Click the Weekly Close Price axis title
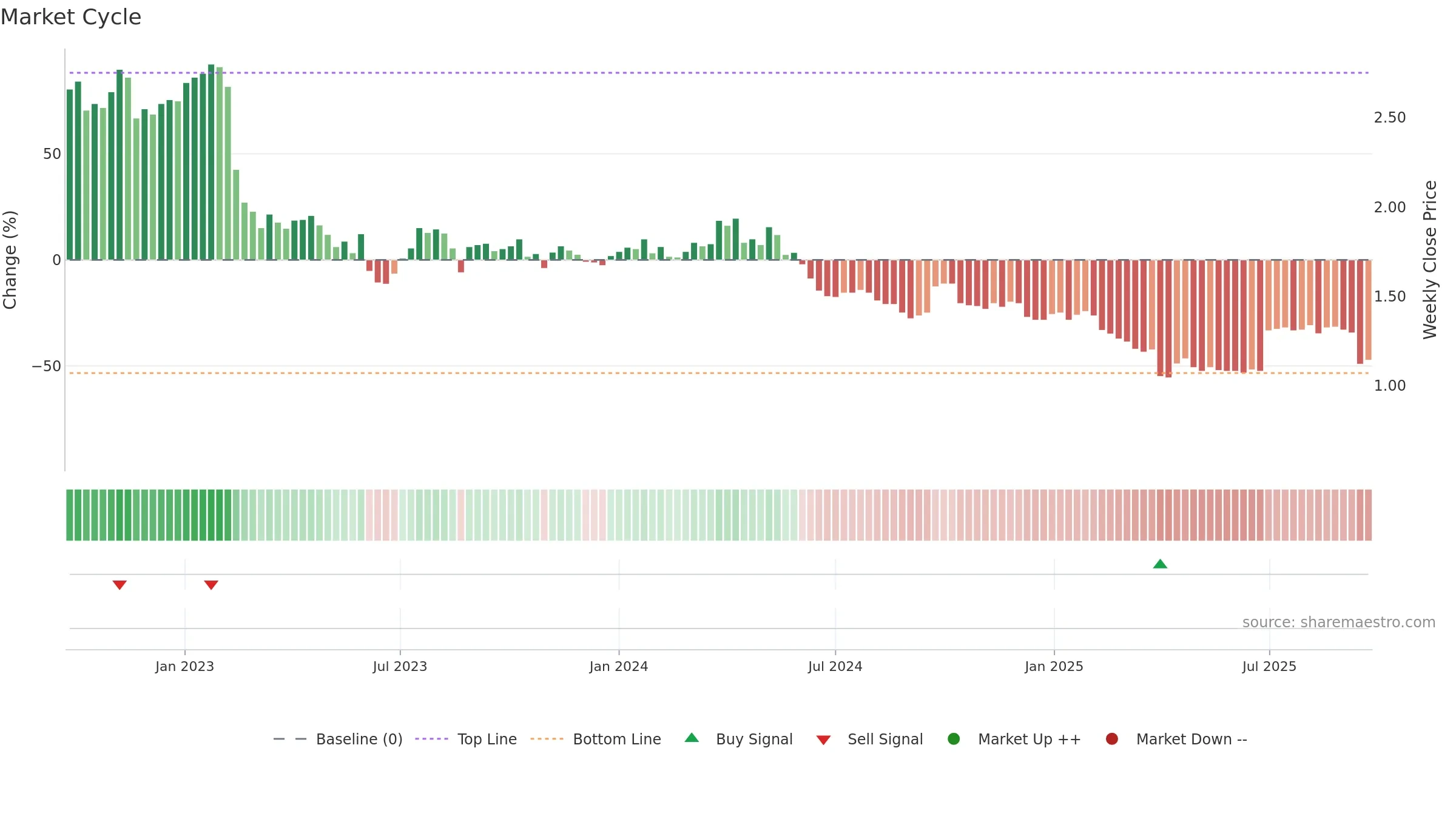 tap(1430, 260)
